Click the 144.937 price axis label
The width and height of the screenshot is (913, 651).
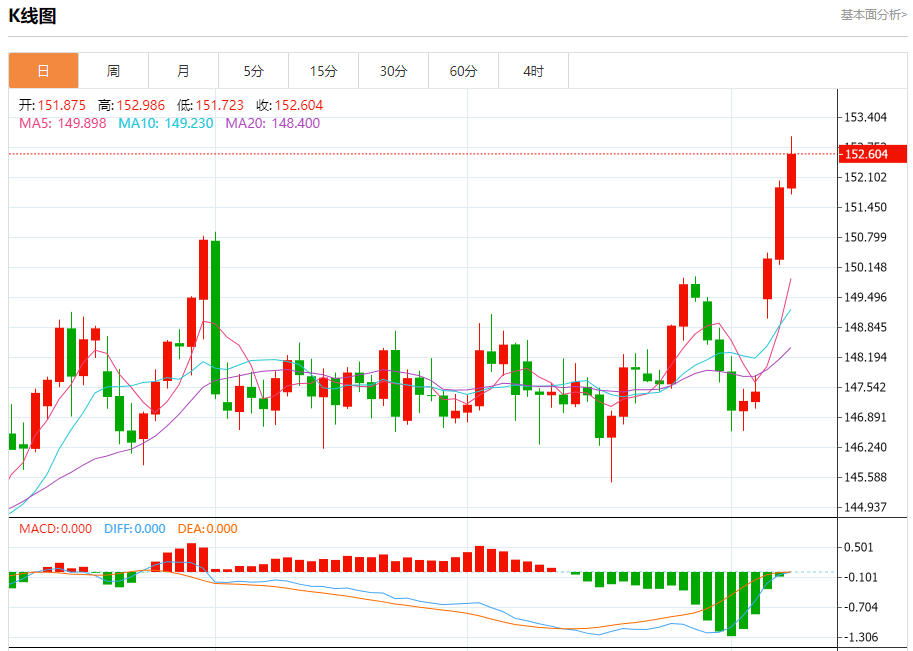pyautogui.click(x=866, y=507)
